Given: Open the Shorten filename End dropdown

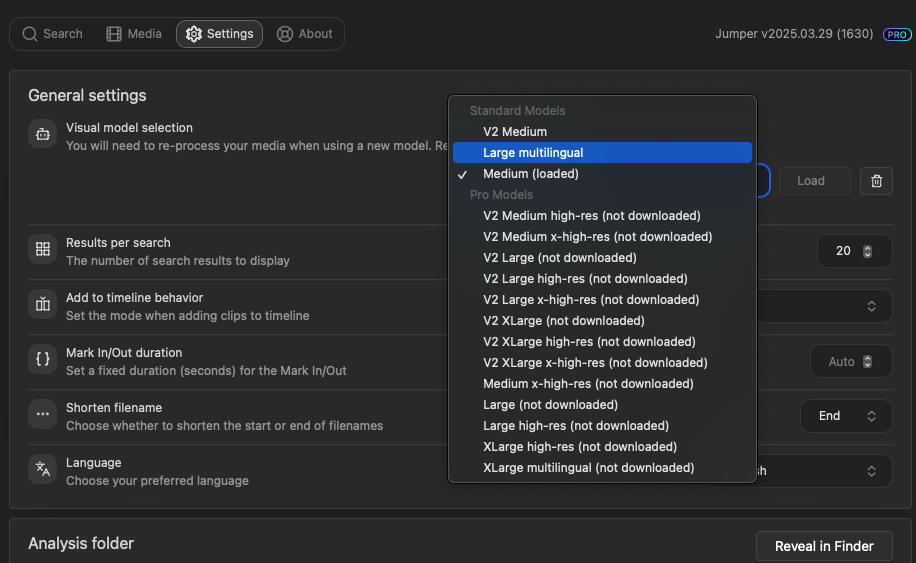Looking at the screenshot, I should (846, 416).
